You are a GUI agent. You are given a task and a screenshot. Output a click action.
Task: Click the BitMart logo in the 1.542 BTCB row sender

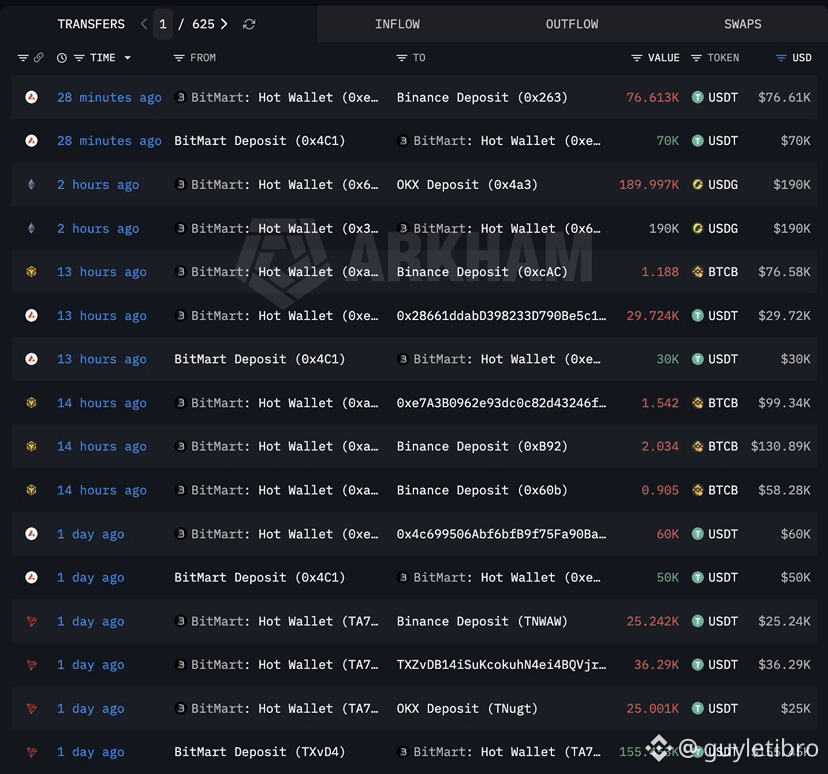[181, 403]
